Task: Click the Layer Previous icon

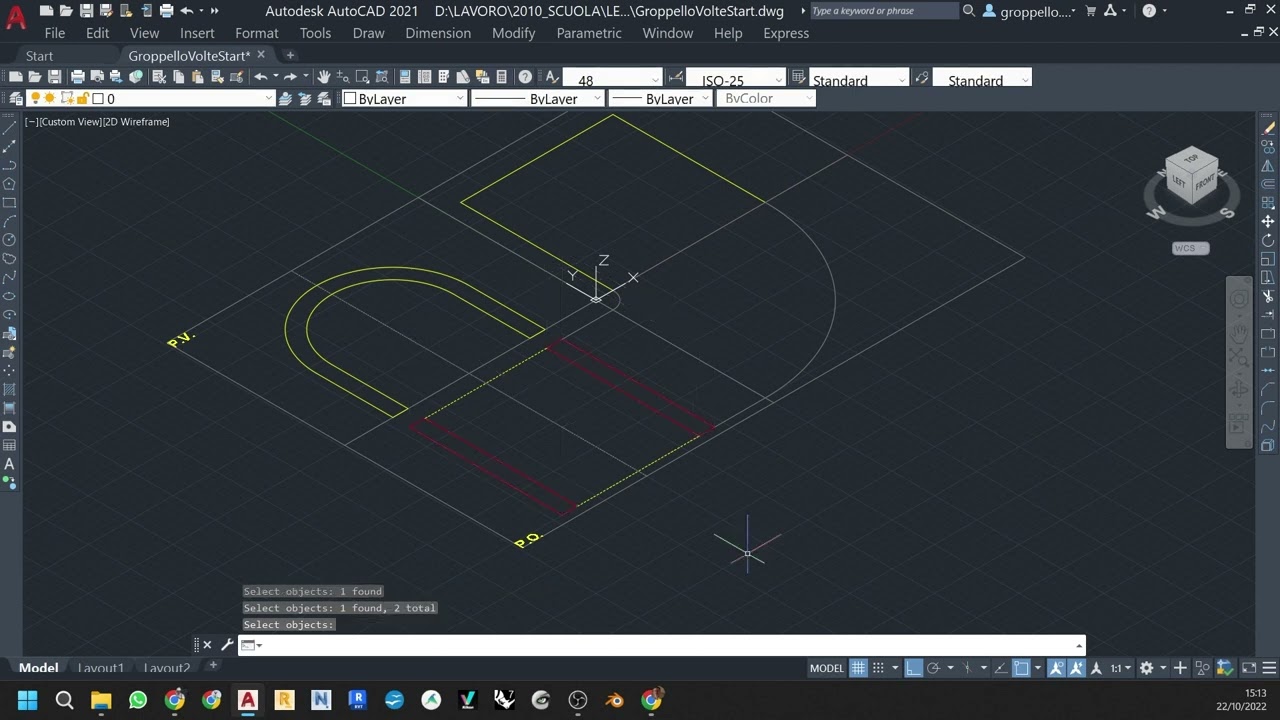Action: [x=305, y=98]
